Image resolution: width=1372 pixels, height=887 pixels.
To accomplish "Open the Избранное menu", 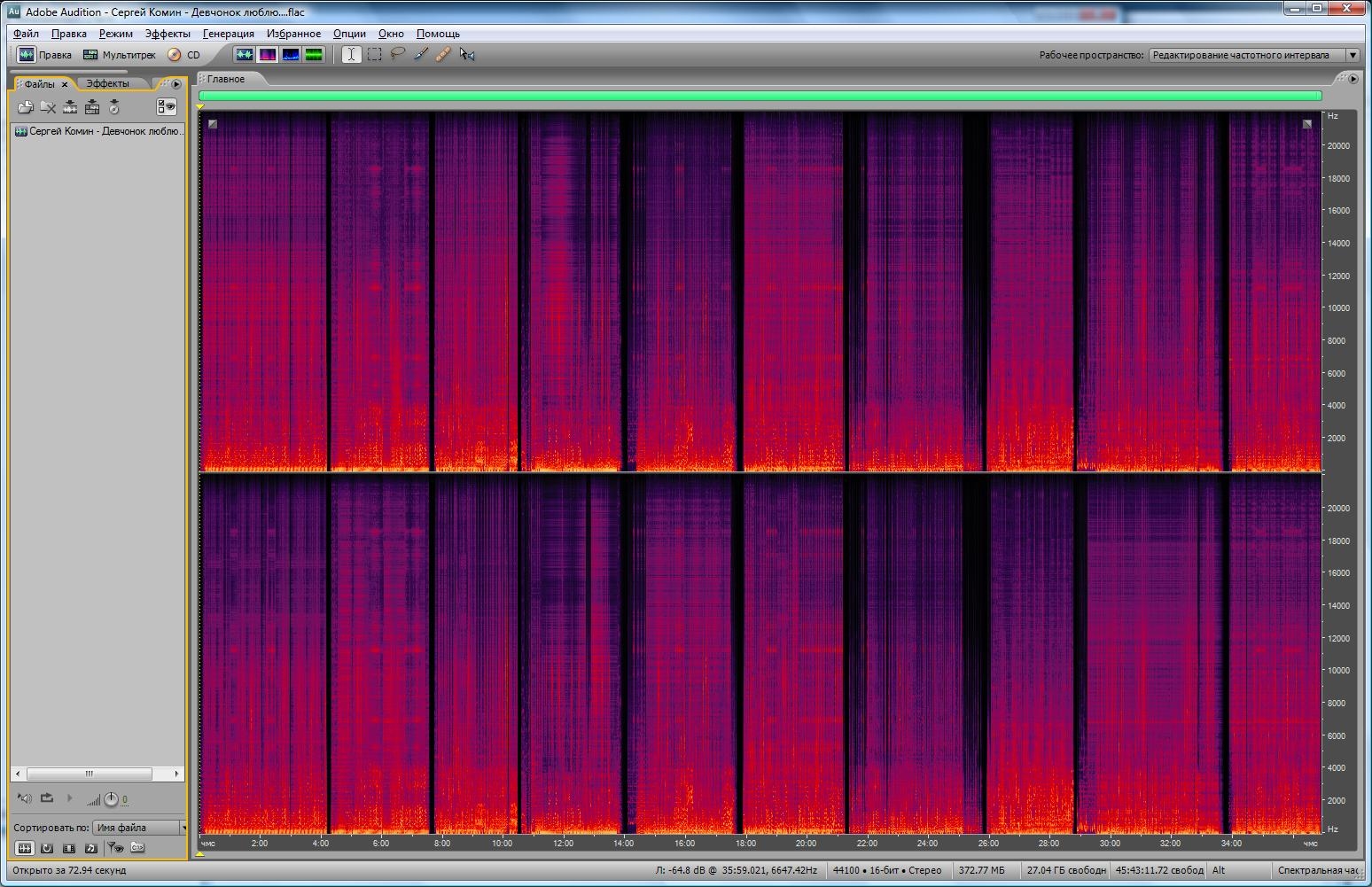I will [293, 34].
